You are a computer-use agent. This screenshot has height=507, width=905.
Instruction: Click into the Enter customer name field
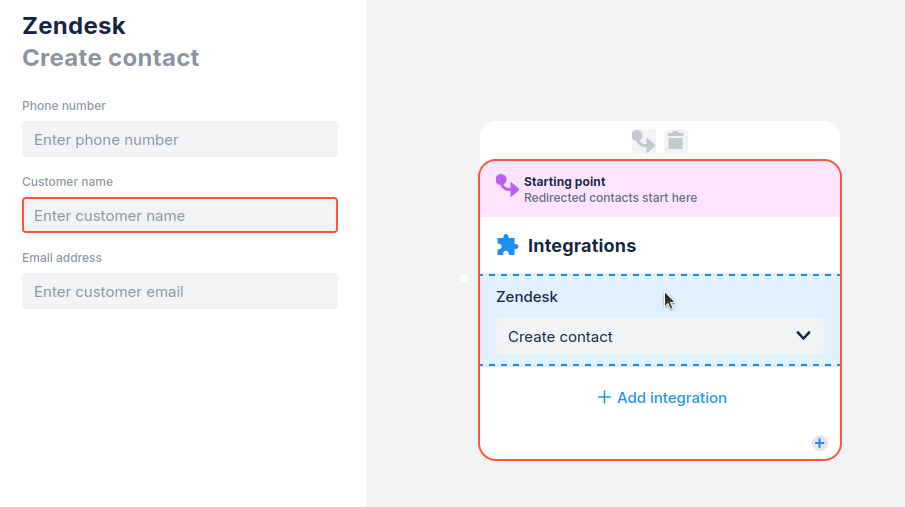tap(180, 216)
